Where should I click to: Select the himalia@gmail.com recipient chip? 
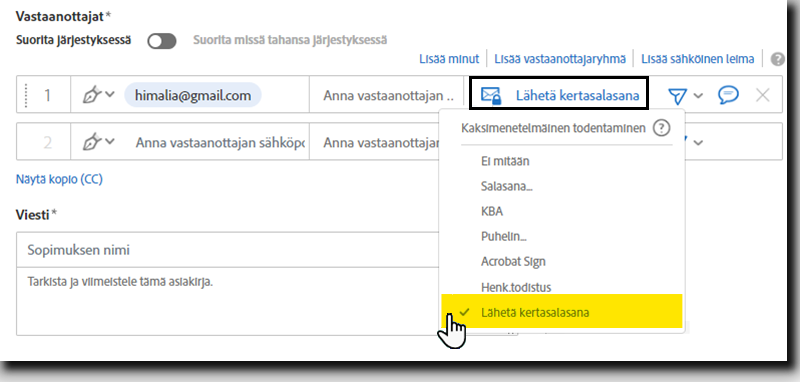tap(193, 95)
